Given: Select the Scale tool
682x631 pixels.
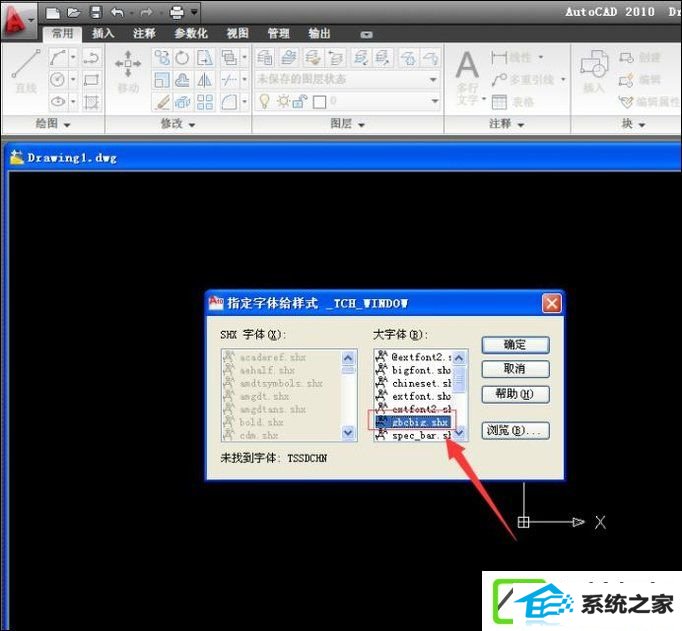Looking at the screenshot, I should [162, 80].
